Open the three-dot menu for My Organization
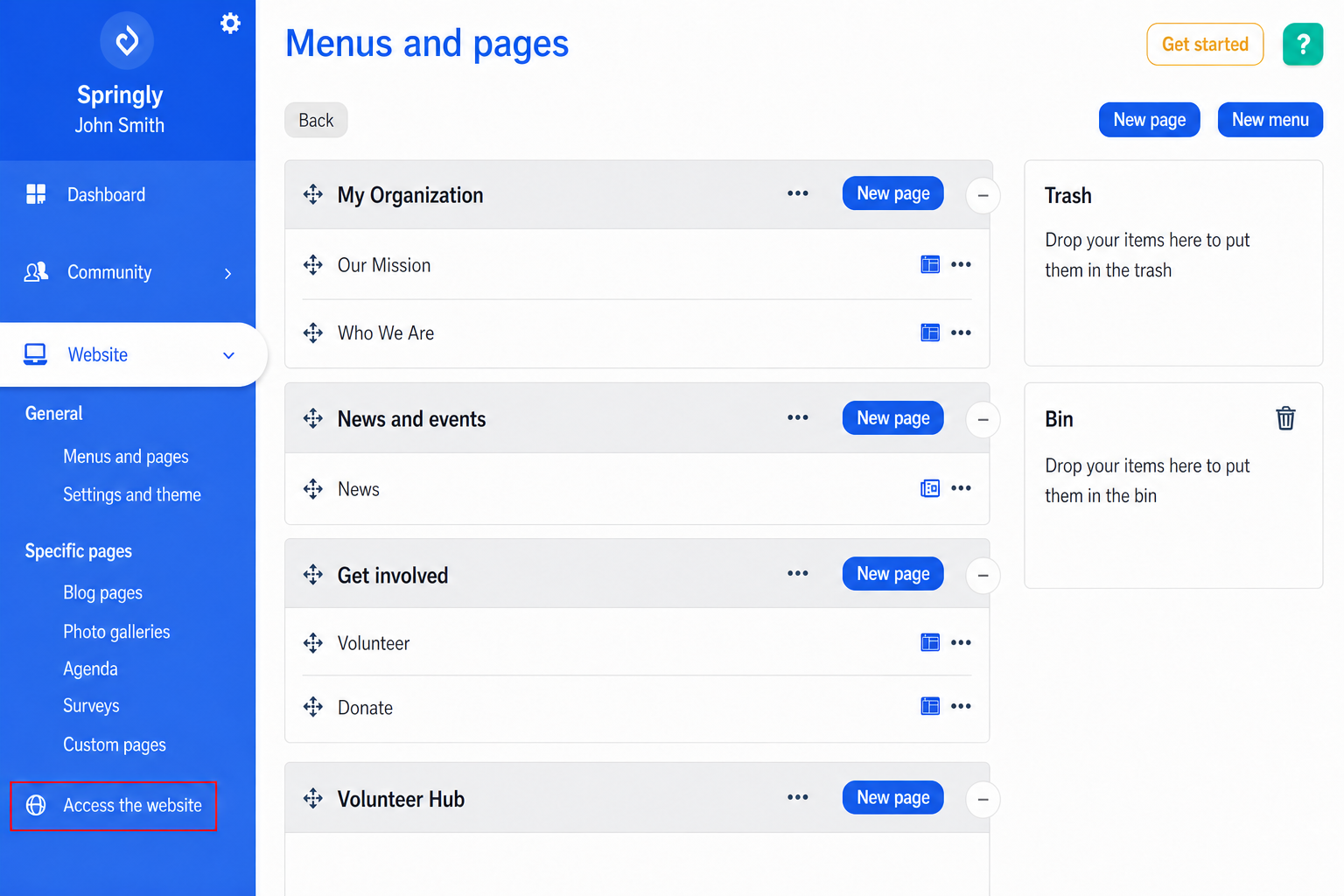 click(x=798, y=193)
